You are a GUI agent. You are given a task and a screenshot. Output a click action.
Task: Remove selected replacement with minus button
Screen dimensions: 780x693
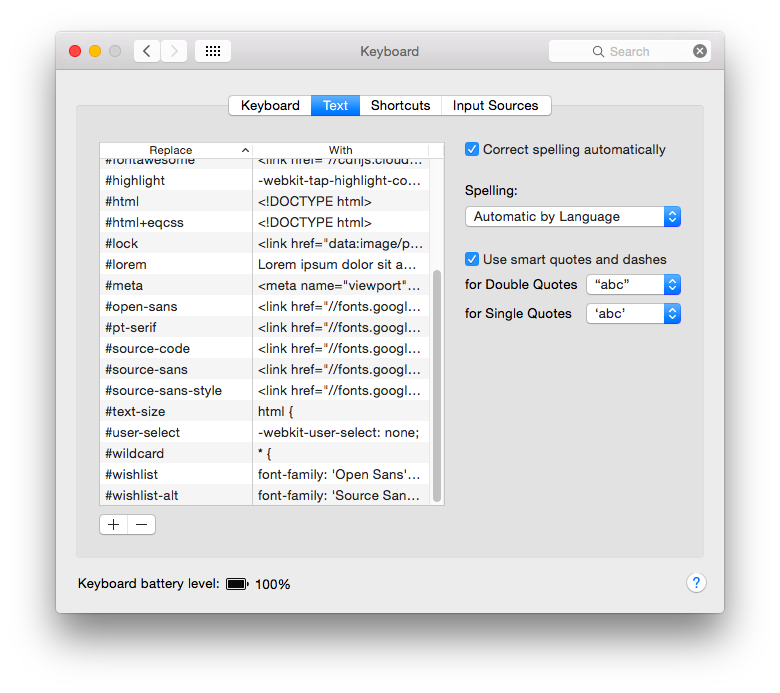click(x=141, y=524)
